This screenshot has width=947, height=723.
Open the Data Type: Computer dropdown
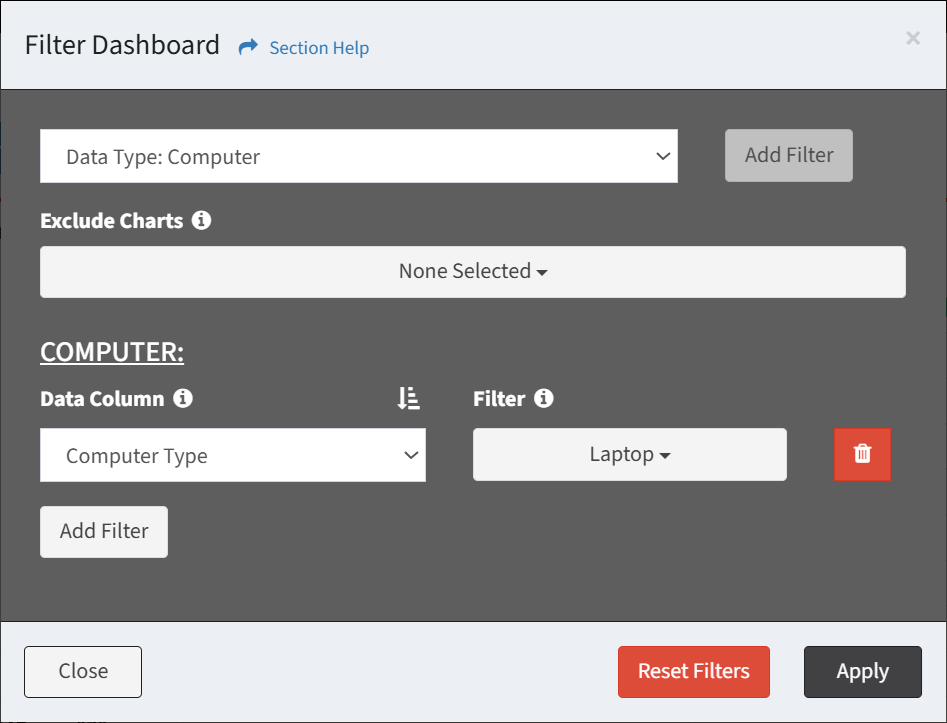click(x=359, y=156)
